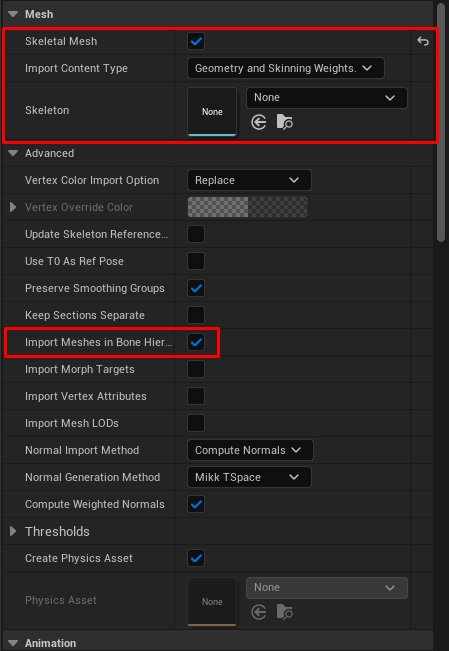Click the Physics Asset thumbnail
This screenshot has height=651, width=449.
[x=212, y=602]
